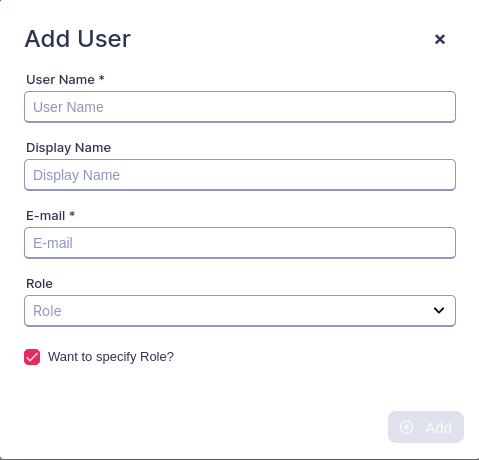Uncheck the Want to specify Role checkbox
This screenshot has height=460, width=479.
point(32,357)
